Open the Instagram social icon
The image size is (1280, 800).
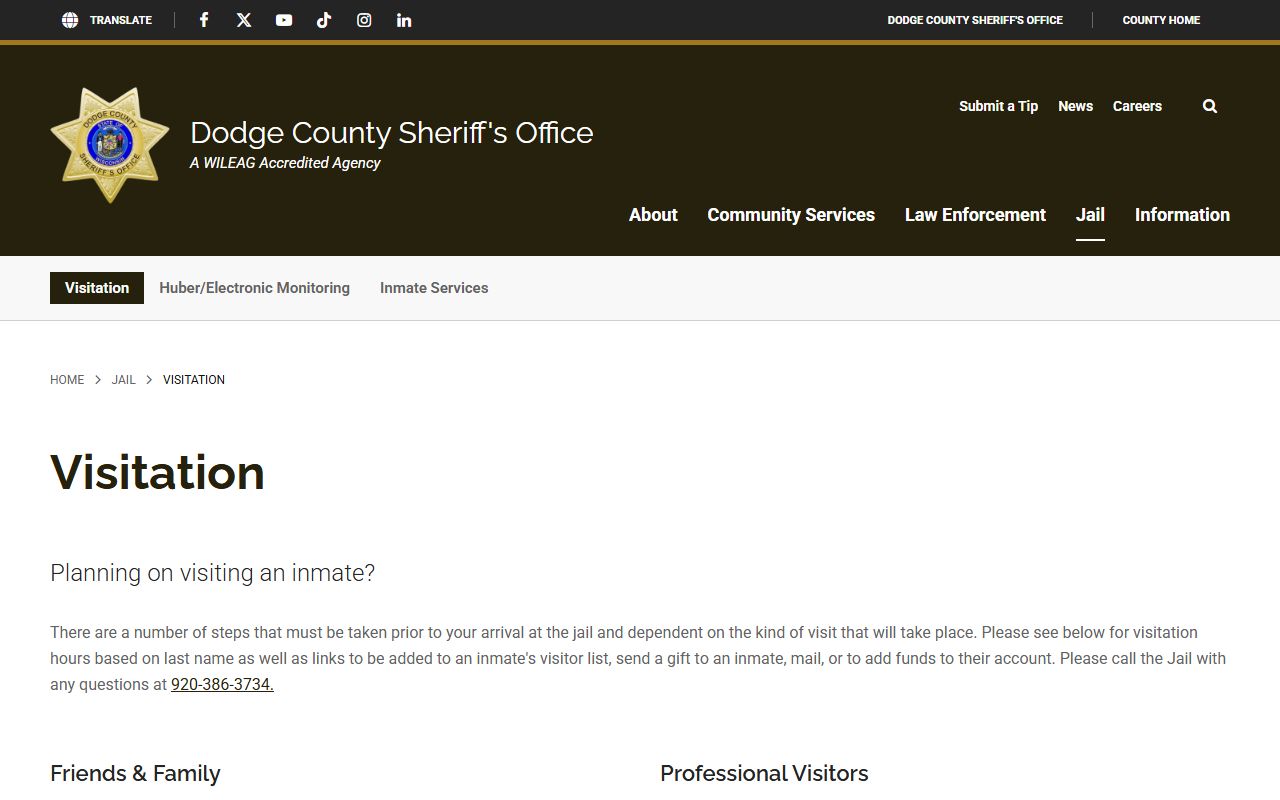(364, 20)
